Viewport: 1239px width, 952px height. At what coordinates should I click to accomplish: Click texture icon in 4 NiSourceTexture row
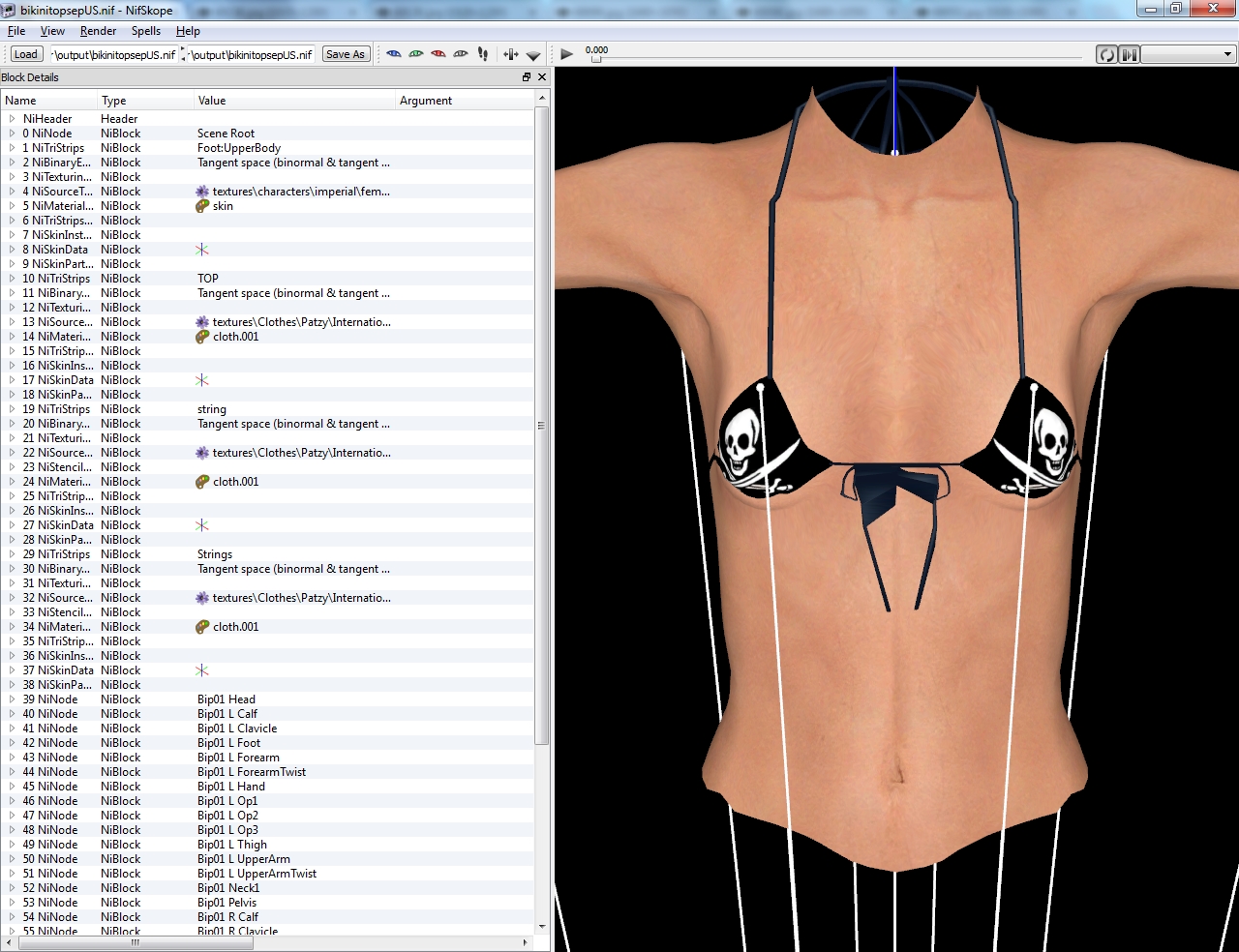click(x=202, y=192)
